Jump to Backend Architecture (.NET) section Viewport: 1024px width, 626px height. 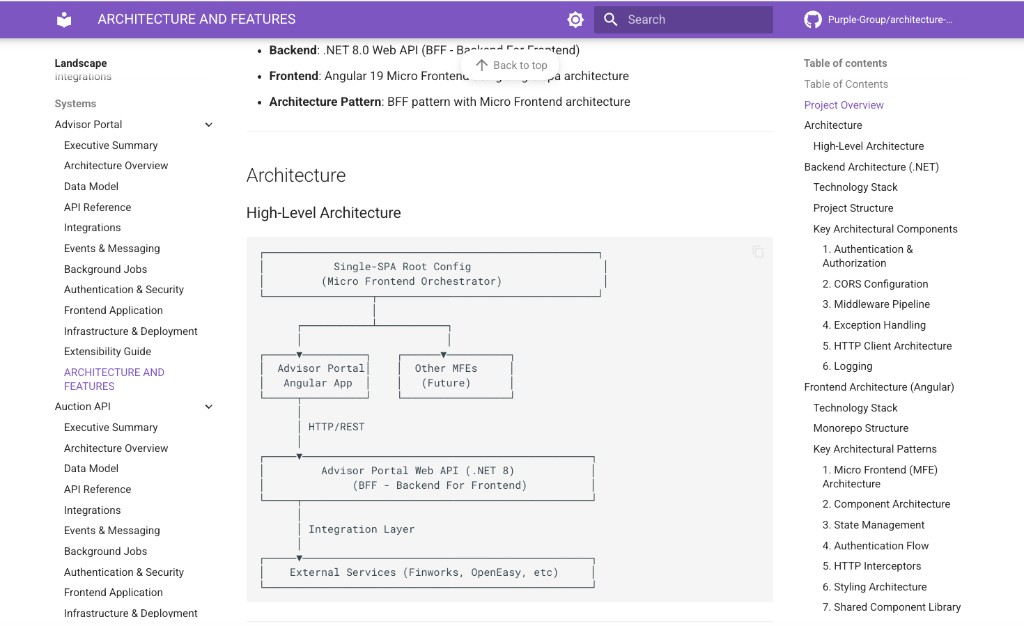(x=871, y=167)
